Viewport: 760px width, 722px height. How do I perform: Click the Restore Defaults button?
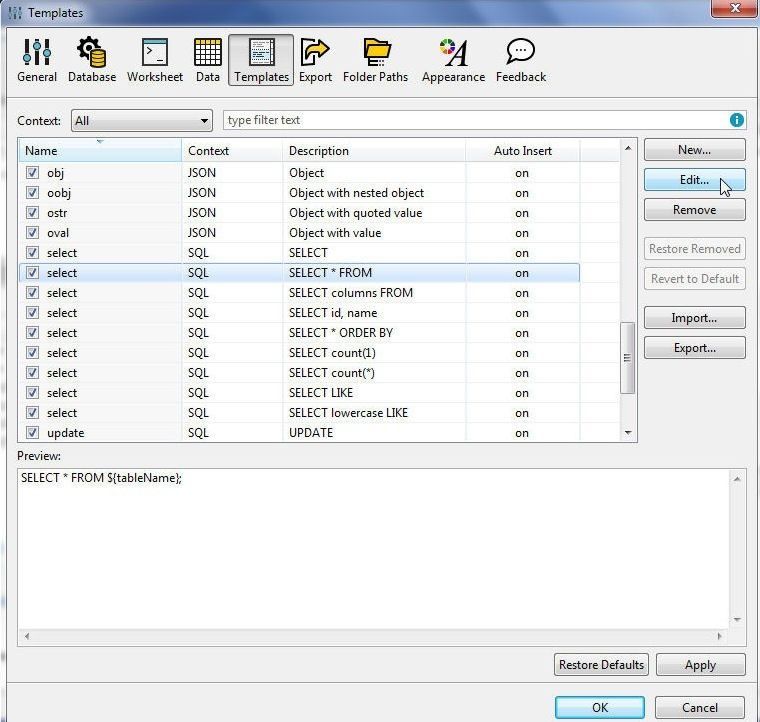coord(601,665)
